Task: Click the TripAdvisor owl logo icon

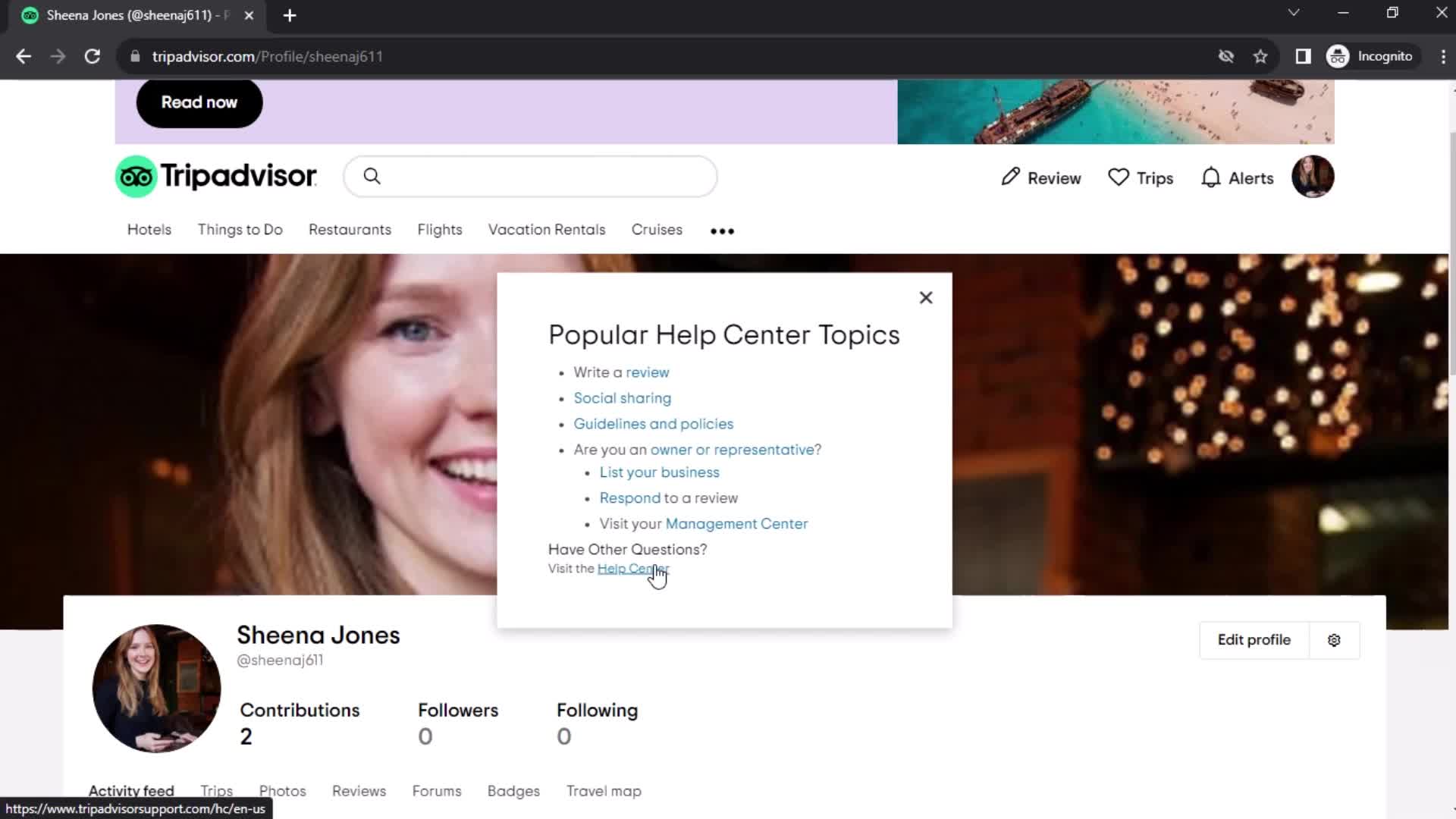Action: pos(136,177)
